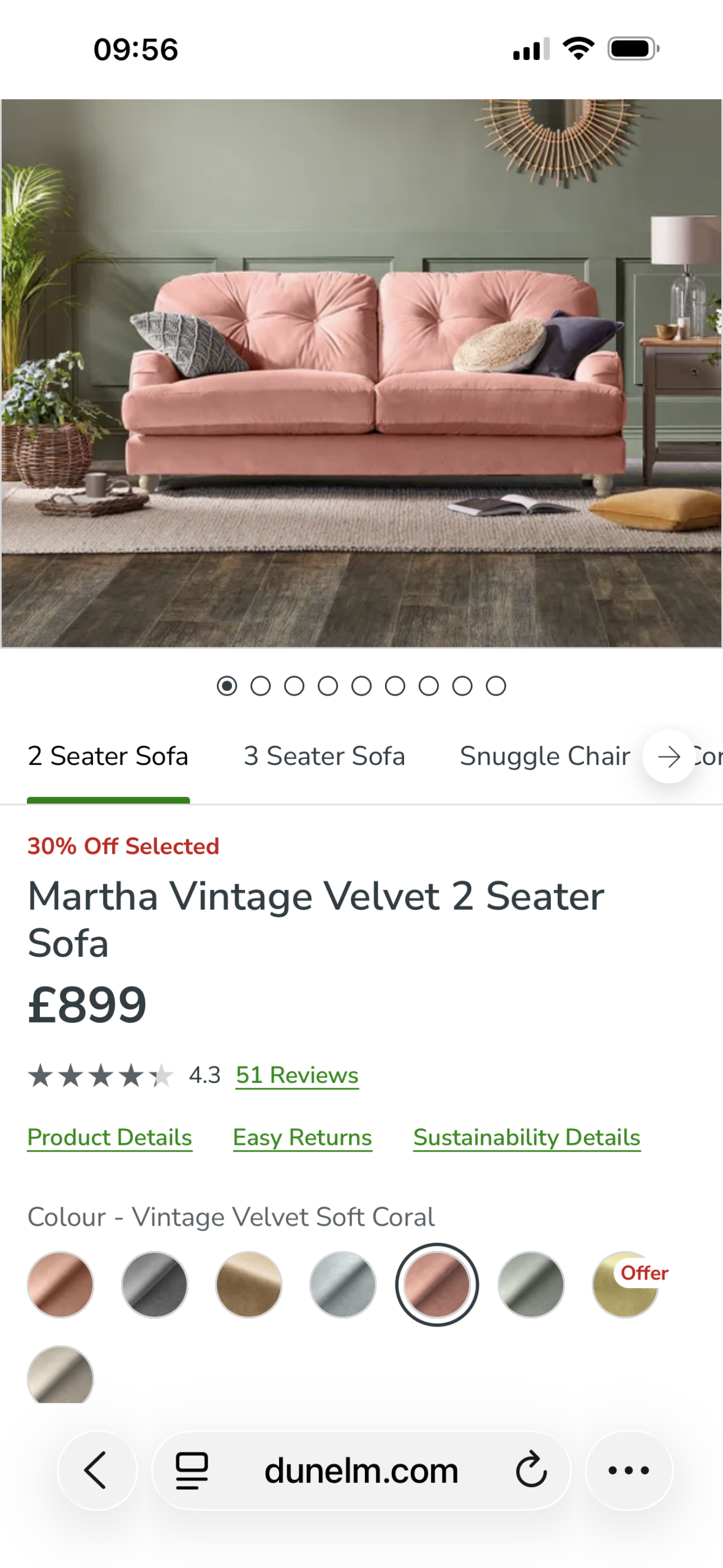Image resolution: width=723 pixels, height=1568 pixels.
Task: Tap the star rating icons
Action: (x=101, y=1076)
